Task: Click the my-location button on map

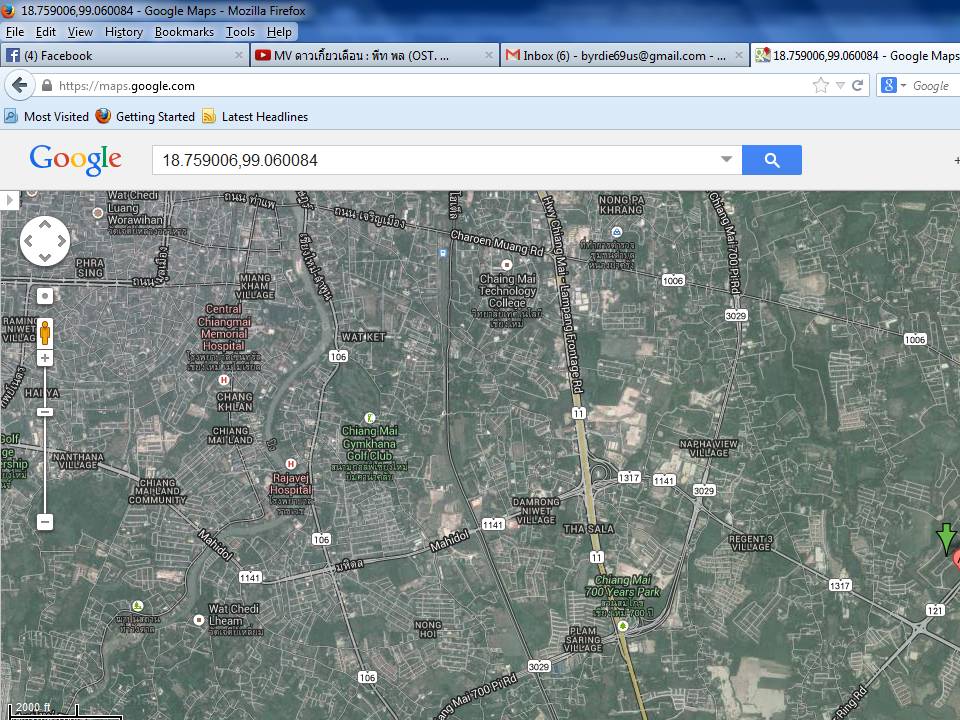Action: pyautogui.click(x=45, y=296)
